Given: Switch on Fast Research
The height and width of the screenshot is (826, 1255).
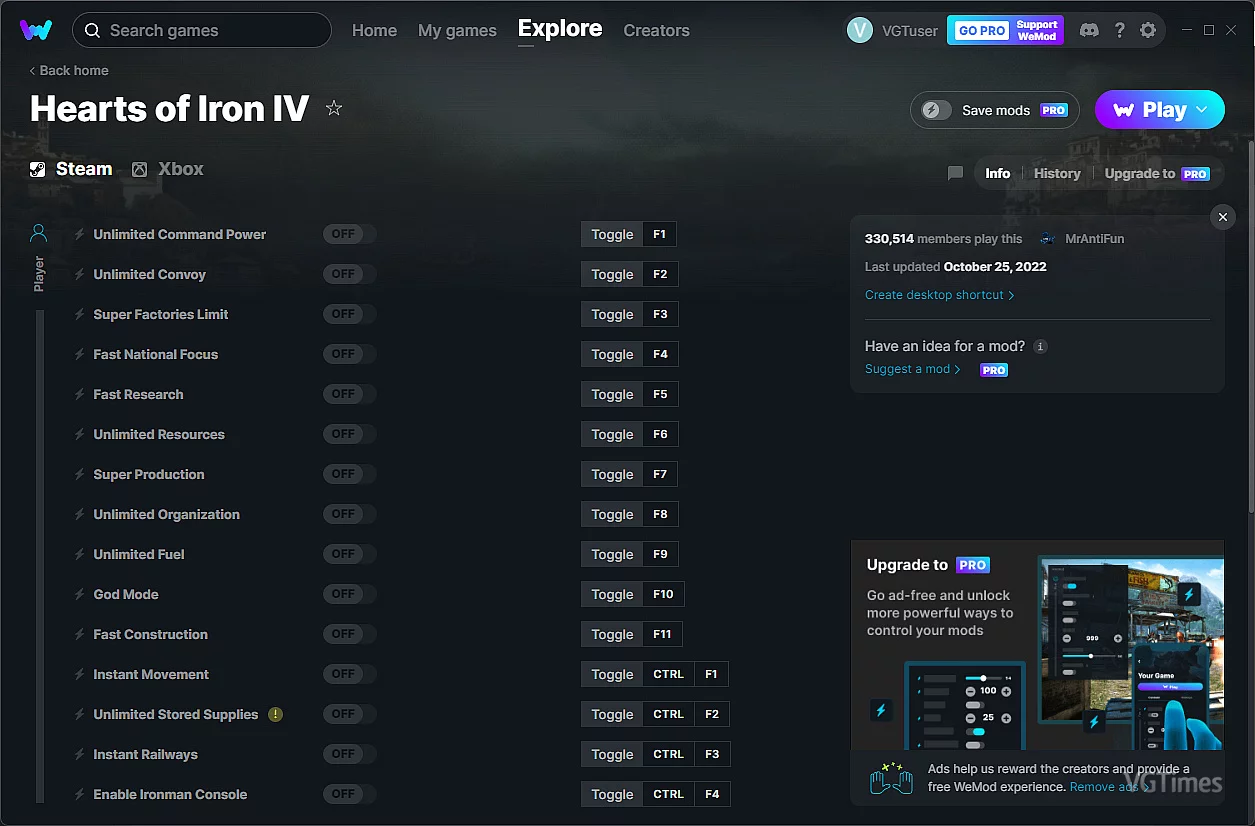Looking at the screenshot, I should [x=349, y=394].
